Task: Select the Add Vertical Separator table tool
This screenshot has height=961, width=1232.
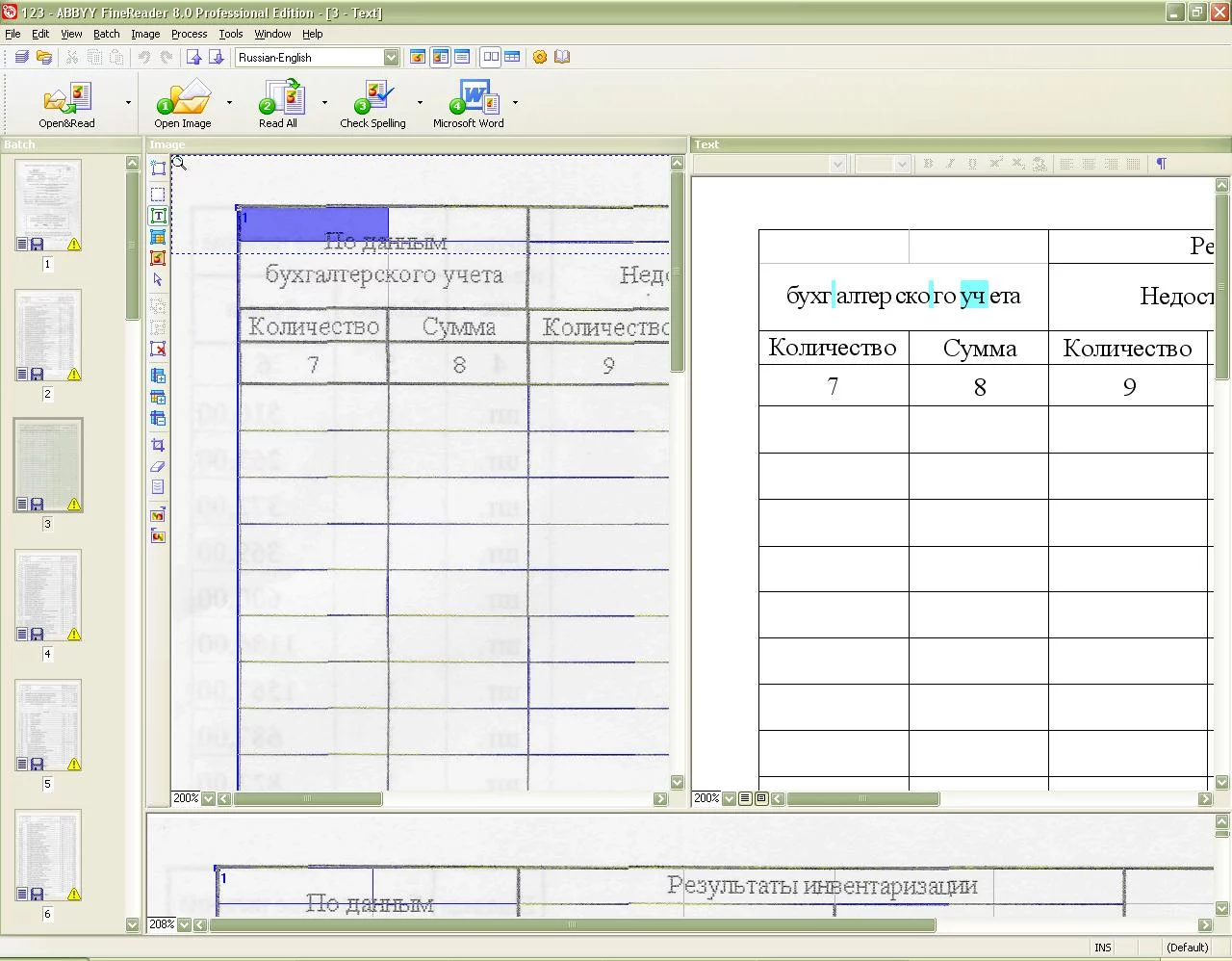Action: click(158, 376)
